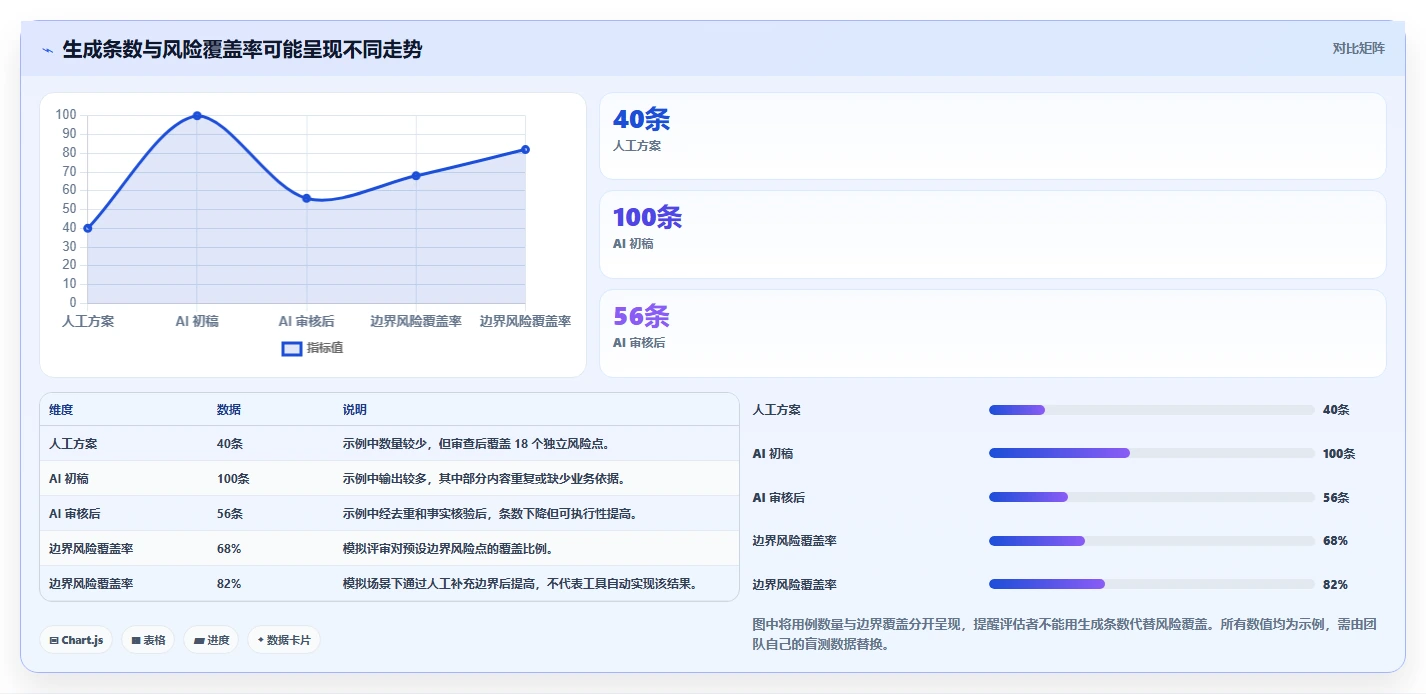Viewport: 1426px width, 694px height.
Task: Click the 对比矩阵 label in the header
Action: point(1358,49)
